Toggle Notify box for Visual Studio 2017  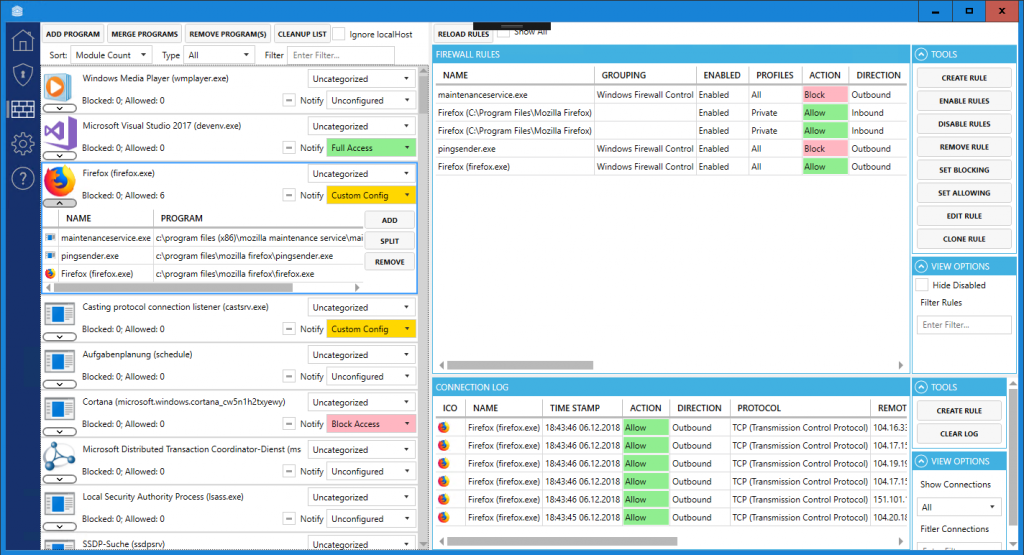(289, 148)
